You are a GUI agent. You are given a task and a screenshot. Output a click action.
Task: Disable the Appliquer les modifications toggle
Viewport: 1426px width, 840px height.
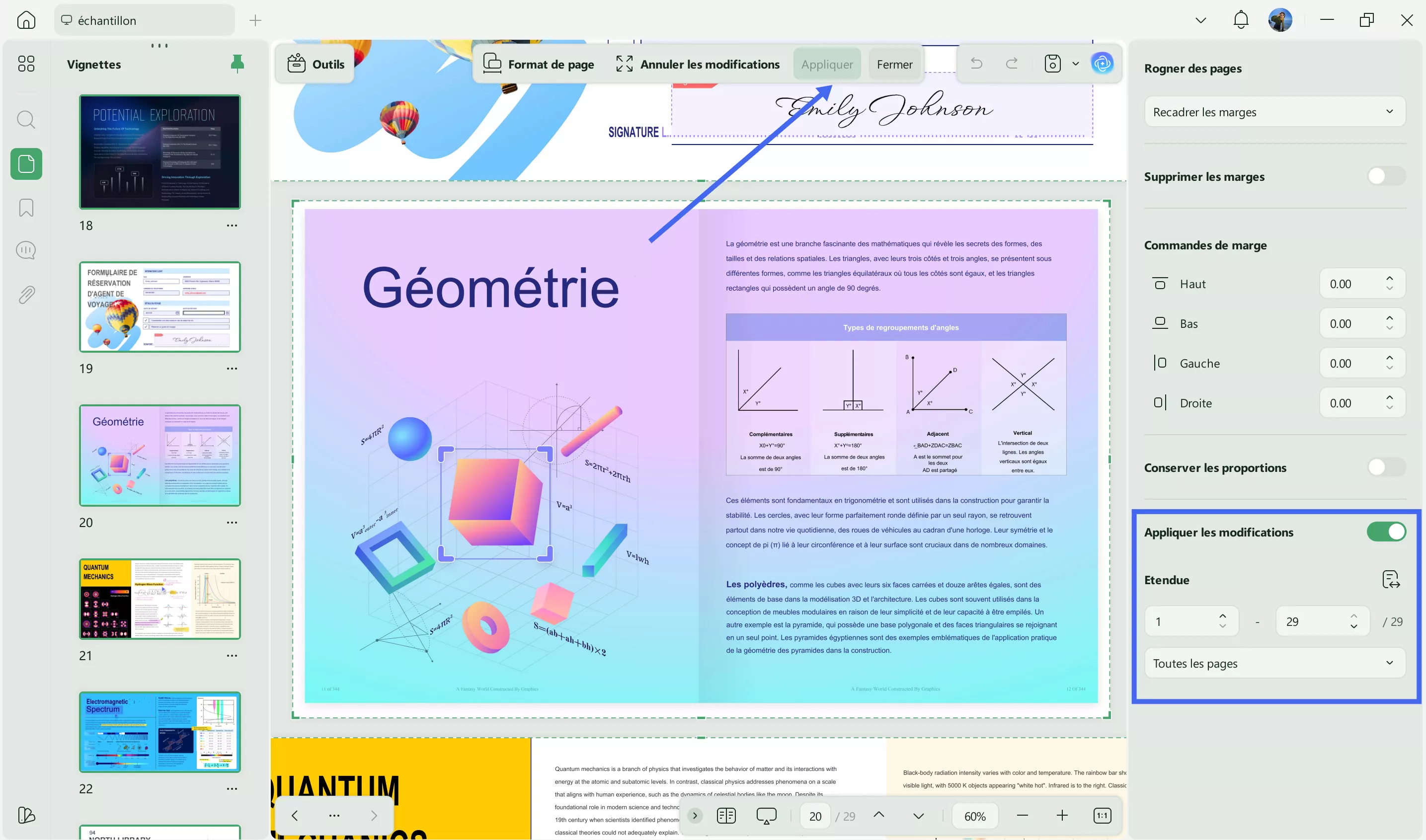[x=1385, y=532]
